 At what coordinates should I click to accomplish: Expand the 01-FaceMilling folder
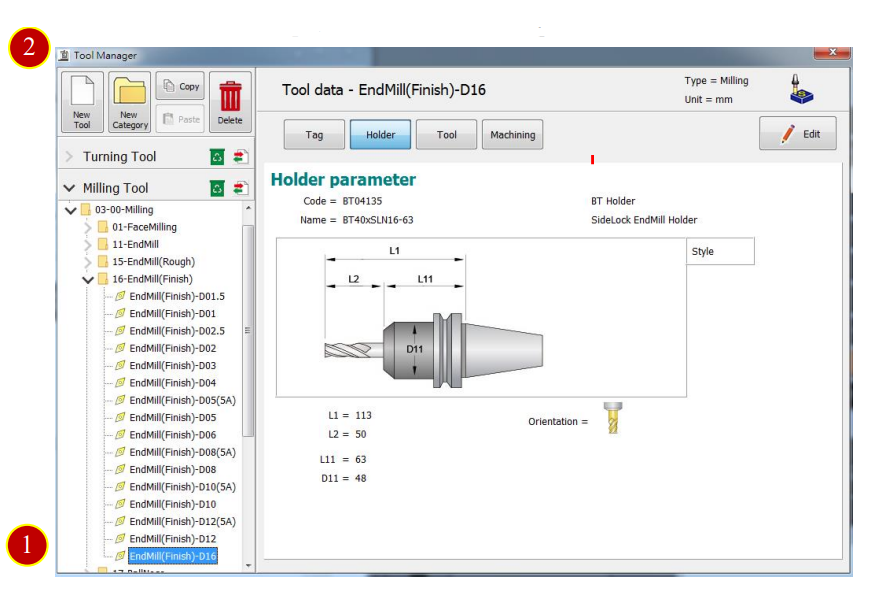[88, 227]
